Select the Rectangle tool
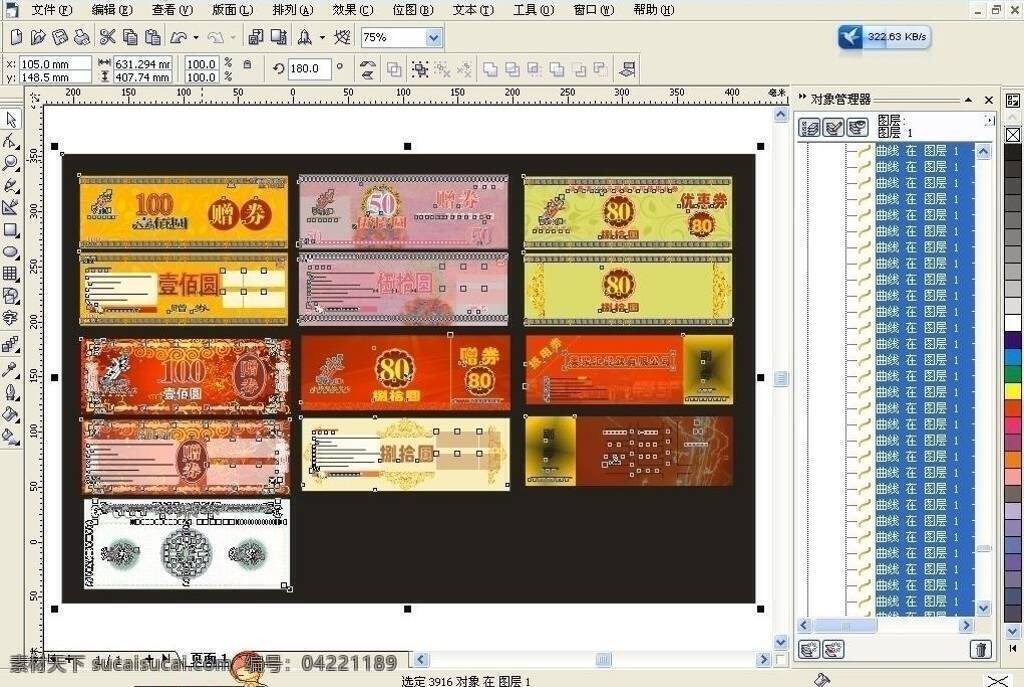The width and height of the screenshot is (1024, 687). click(x=11, y=230)
